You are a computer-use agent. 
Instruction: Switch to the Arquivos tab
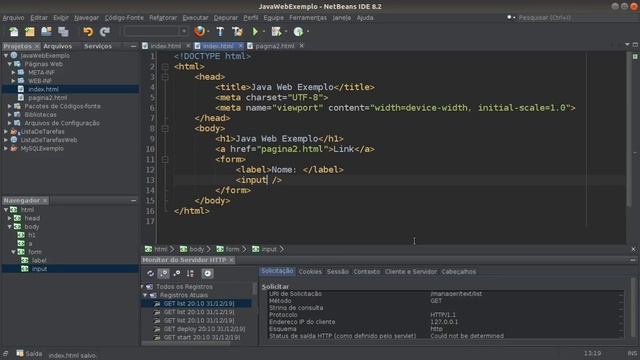(x=58, y=46)
